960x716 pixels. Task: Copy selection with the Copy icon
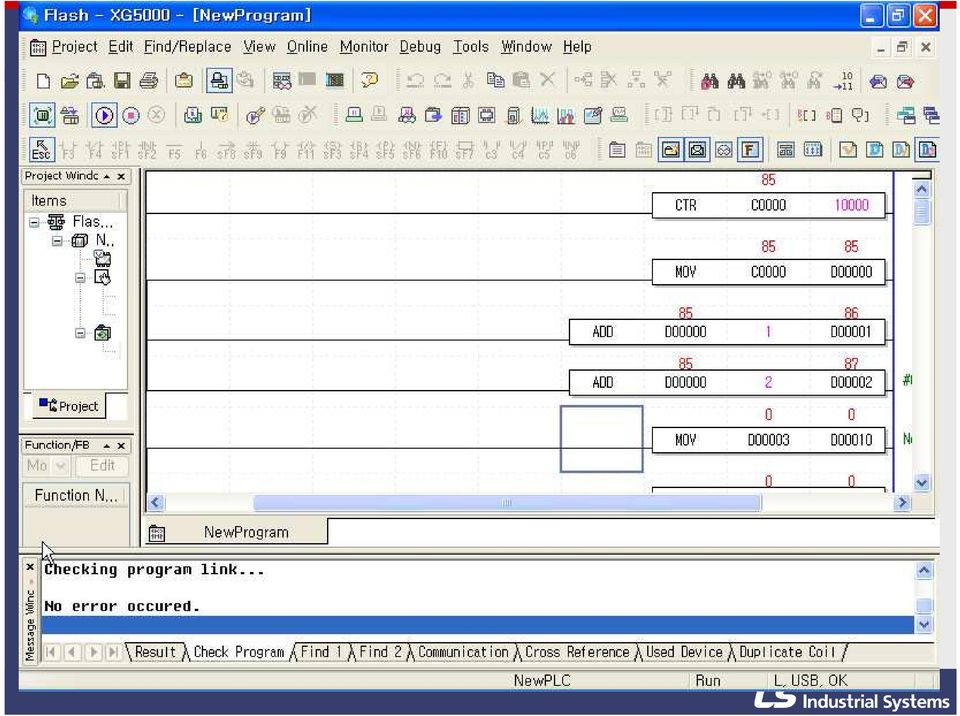pos(495,81)
